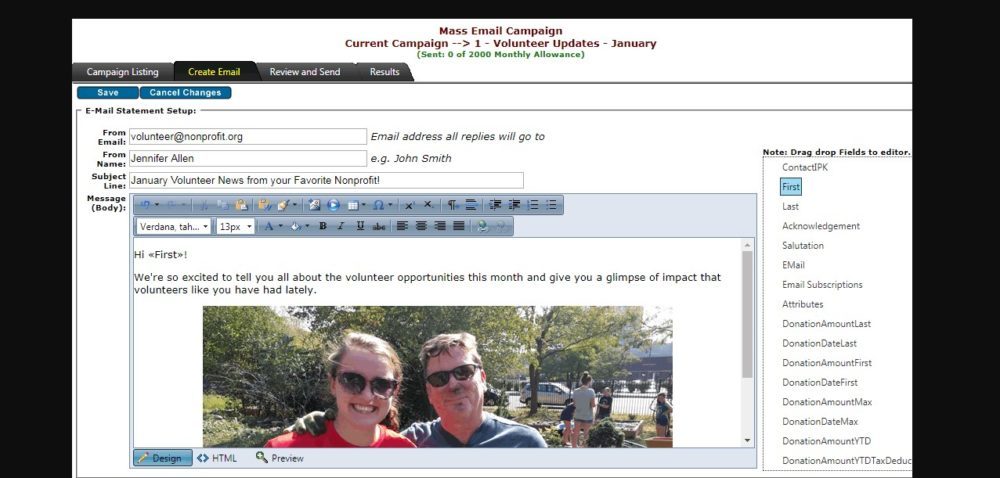Image resolution: width=1000 pixels, height=478 pixels.
Task: Toggle bold formatting
Action: coord(322,227)
